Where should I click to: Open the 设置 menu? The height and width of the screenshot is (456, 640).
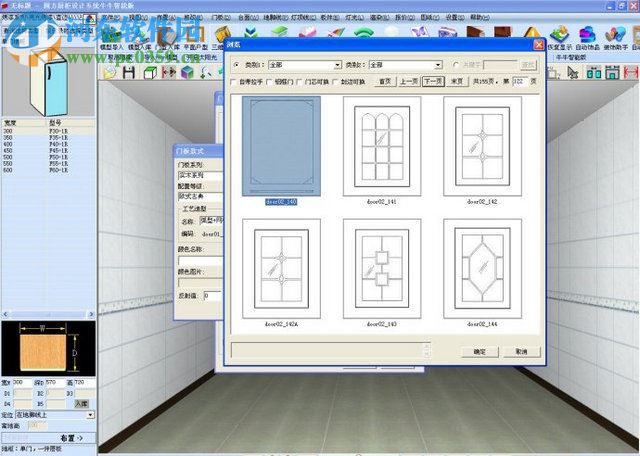click(454, 18)
